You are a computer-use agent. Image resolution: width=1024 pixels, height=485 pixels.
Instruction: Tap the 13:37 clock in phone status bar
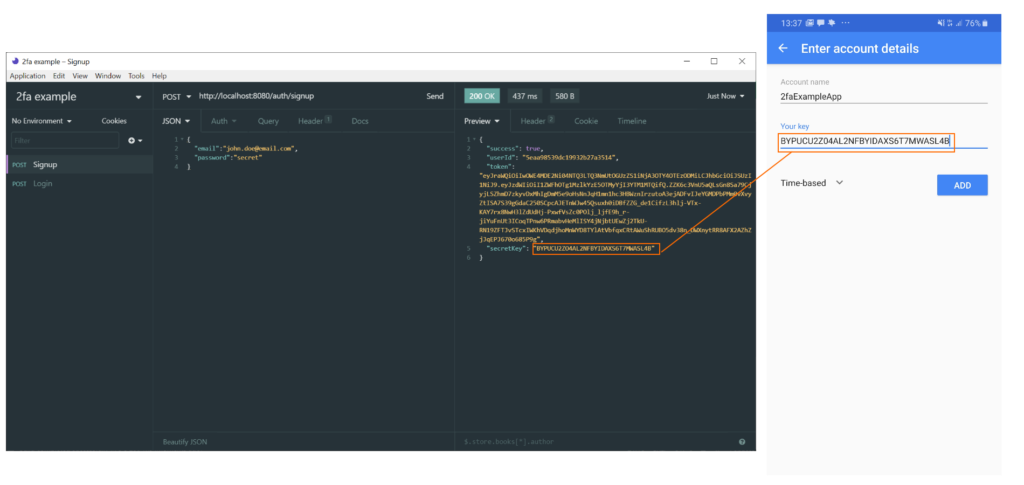[x=790, y=23]
